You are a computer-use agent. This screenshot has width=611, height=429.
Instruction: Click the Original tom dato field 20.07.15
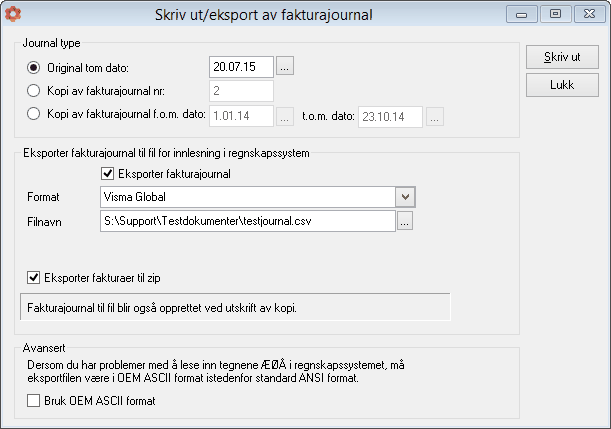tap(241, 67)
